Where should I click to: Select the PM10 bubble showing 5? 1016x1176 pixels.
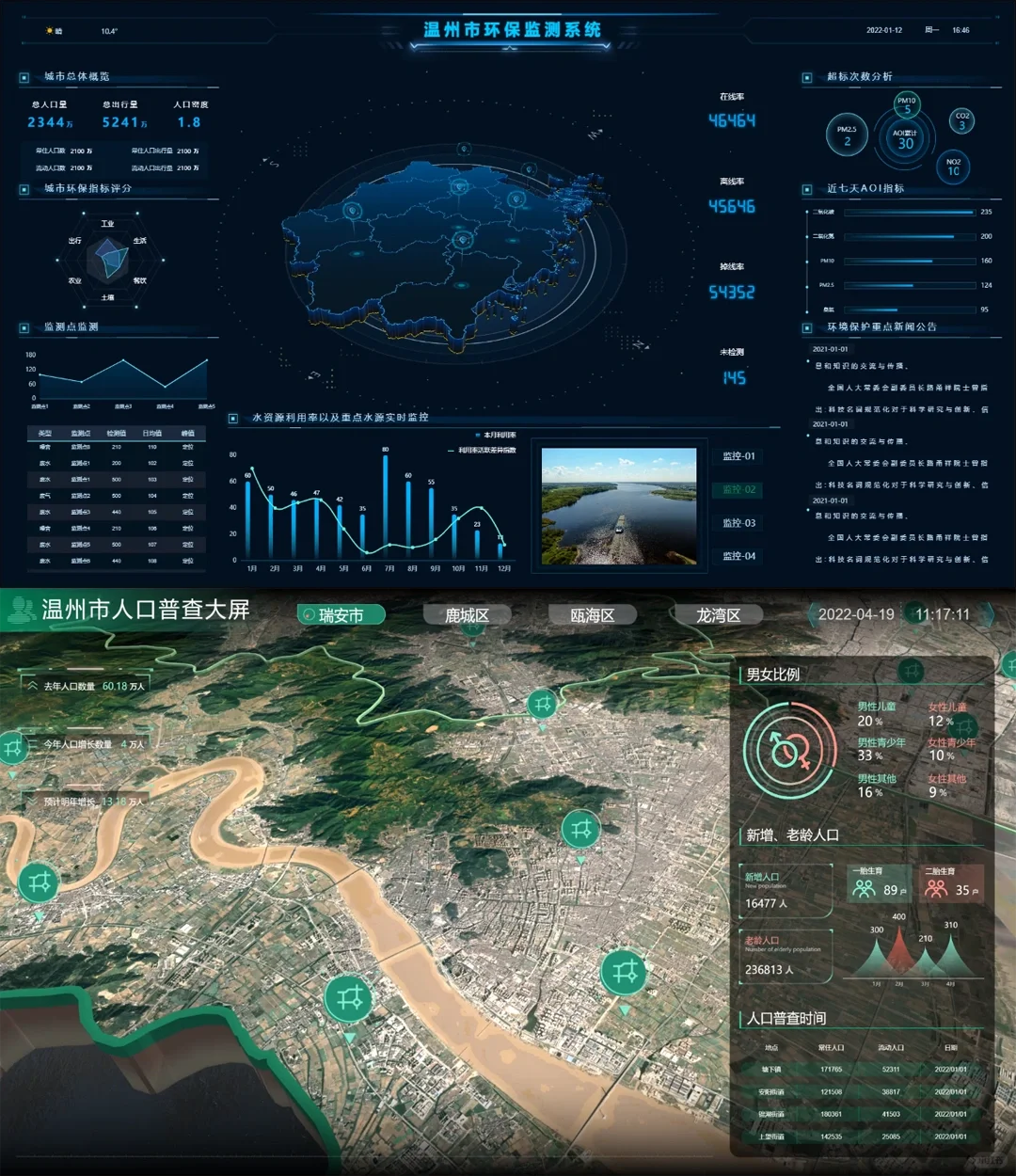click(x=907, y=104)
